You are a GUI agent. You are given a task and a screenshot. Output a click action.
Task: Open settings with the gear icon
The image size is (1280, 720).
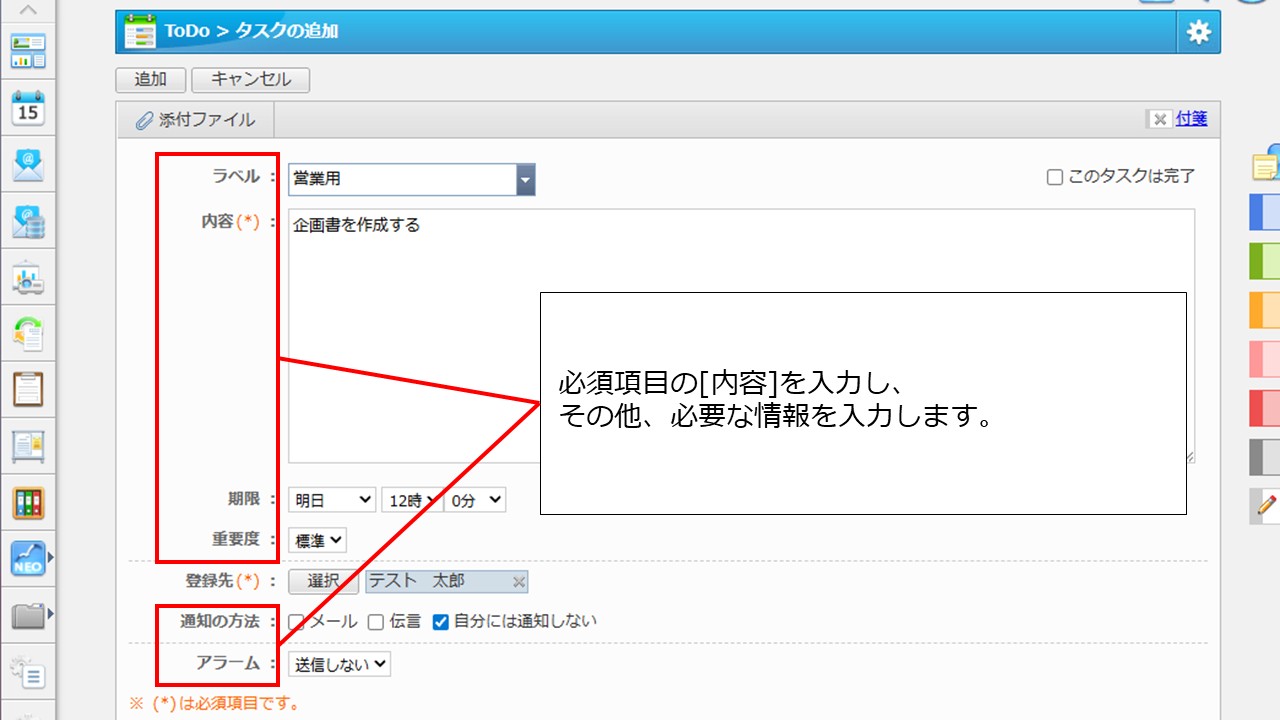coord(1198,32)
